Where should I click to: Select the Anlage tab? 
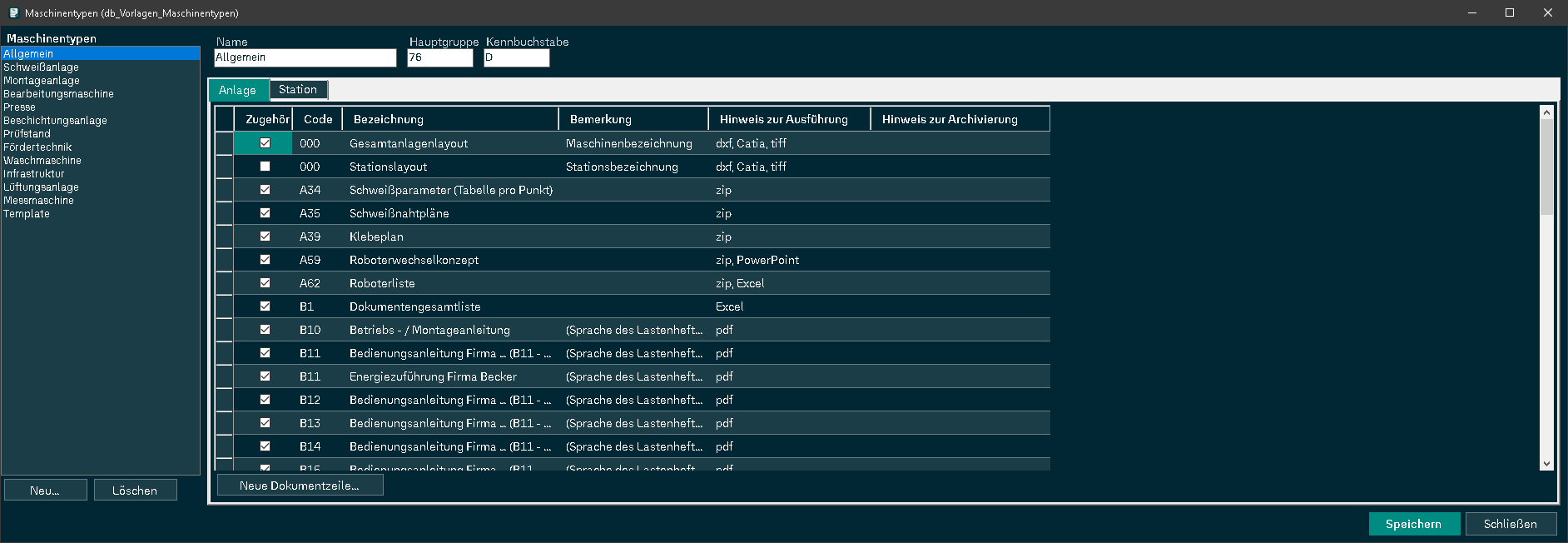[x=238, y=90]
